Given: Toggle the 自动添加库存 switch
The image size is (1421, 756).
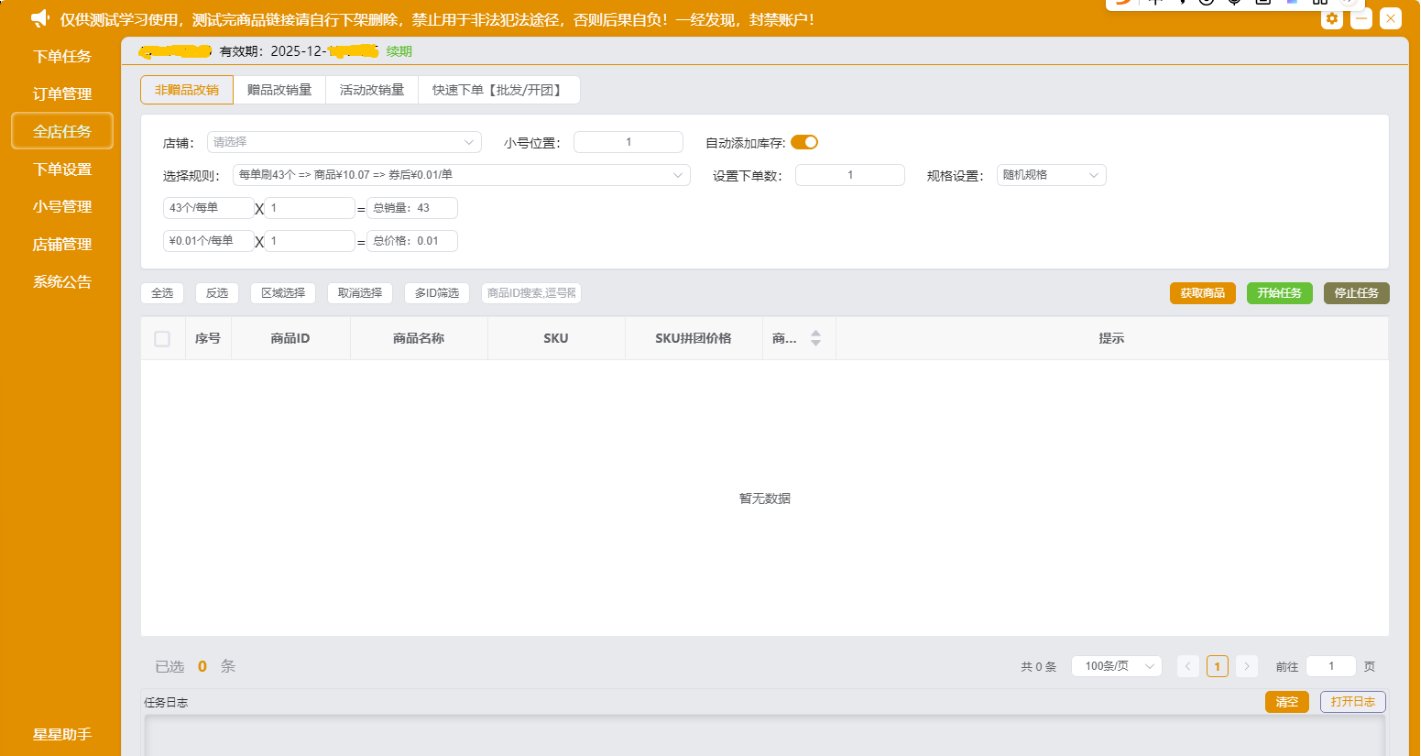Looking at the screenshot, I should [804, 142].
